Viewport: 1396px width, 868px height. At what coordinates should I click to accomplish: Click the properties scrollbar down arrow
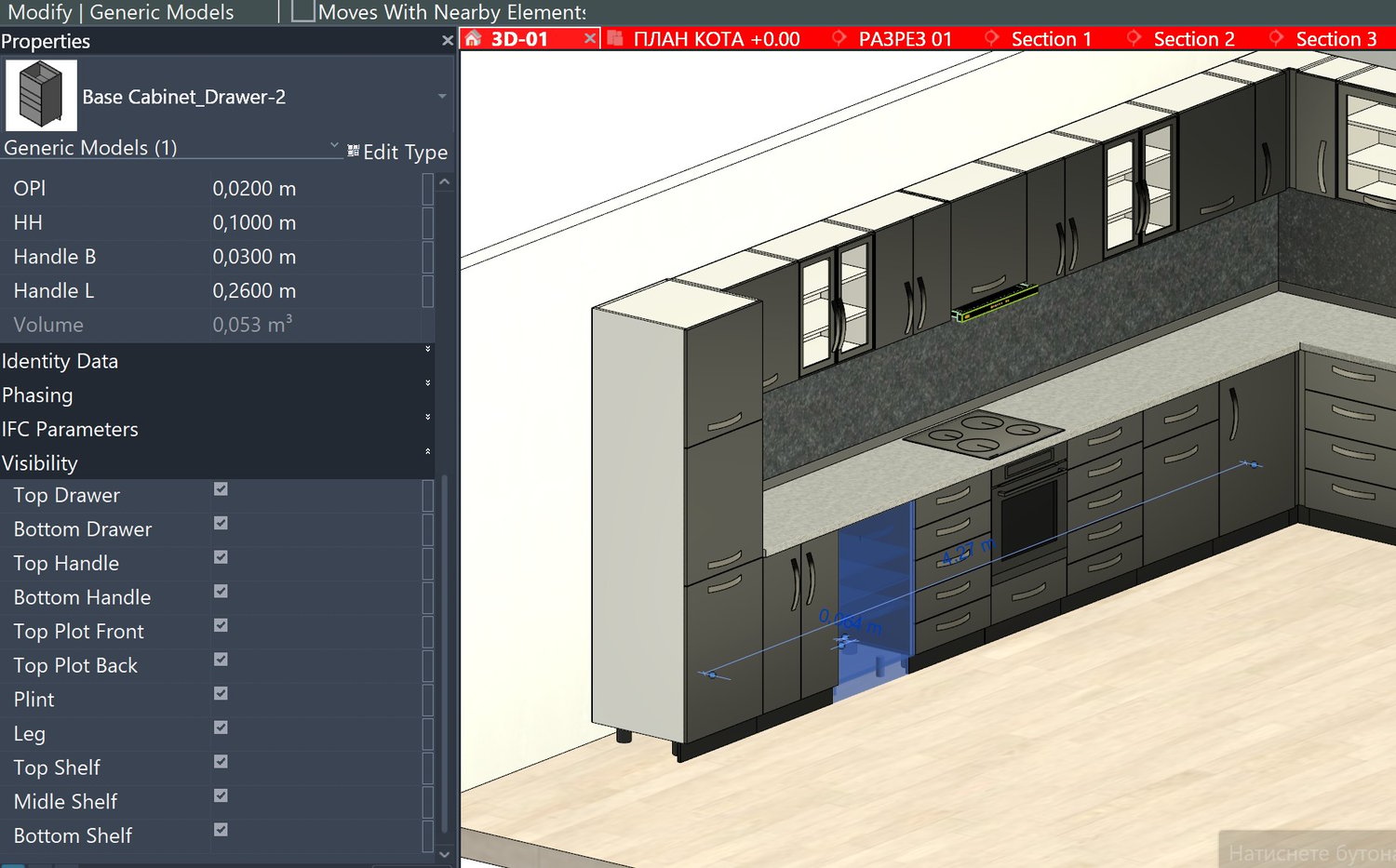[445, 854]
